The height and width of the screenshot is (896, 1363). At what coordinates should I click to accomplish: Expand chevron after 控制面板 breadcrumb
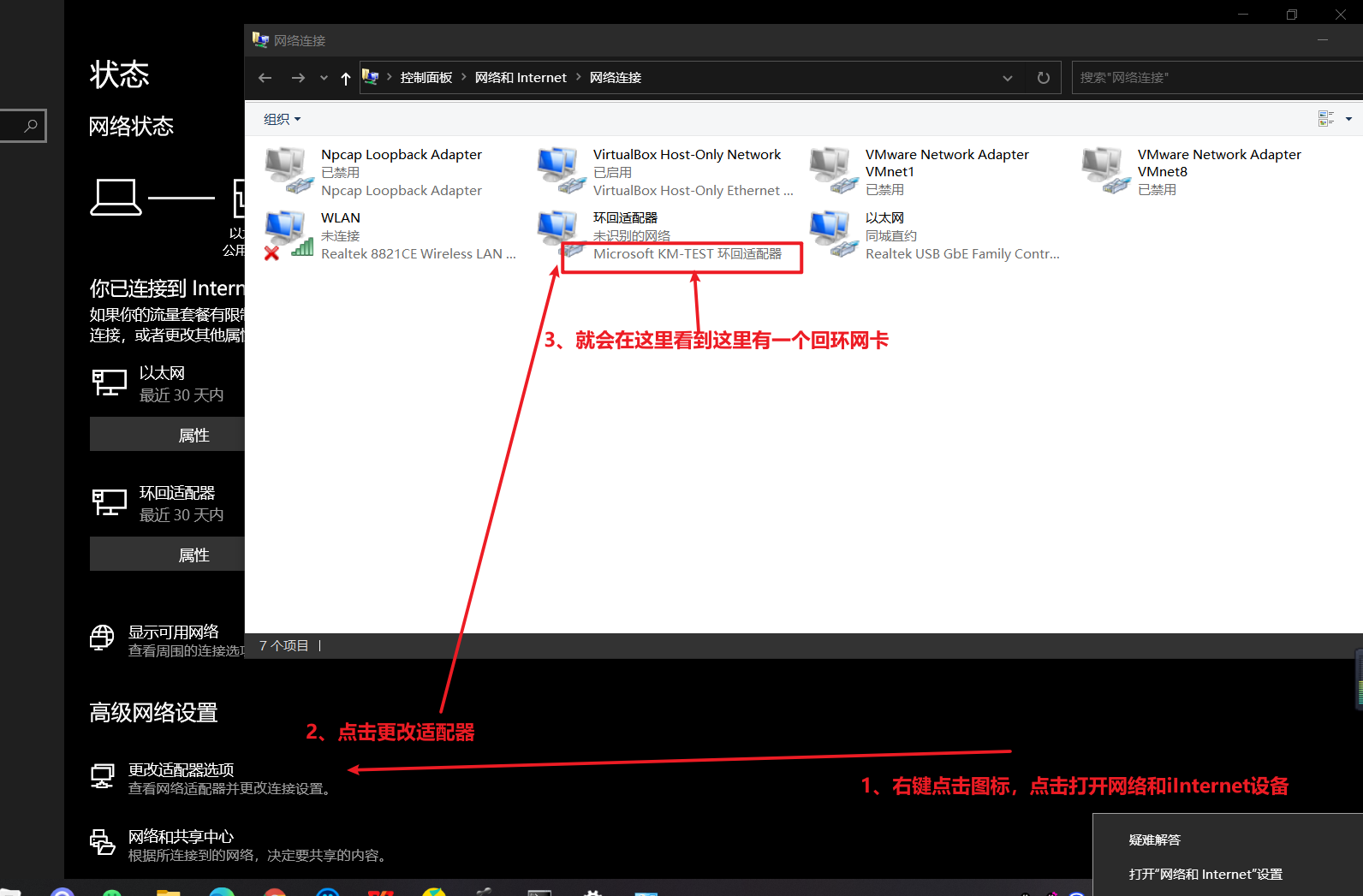click(464, 77)
